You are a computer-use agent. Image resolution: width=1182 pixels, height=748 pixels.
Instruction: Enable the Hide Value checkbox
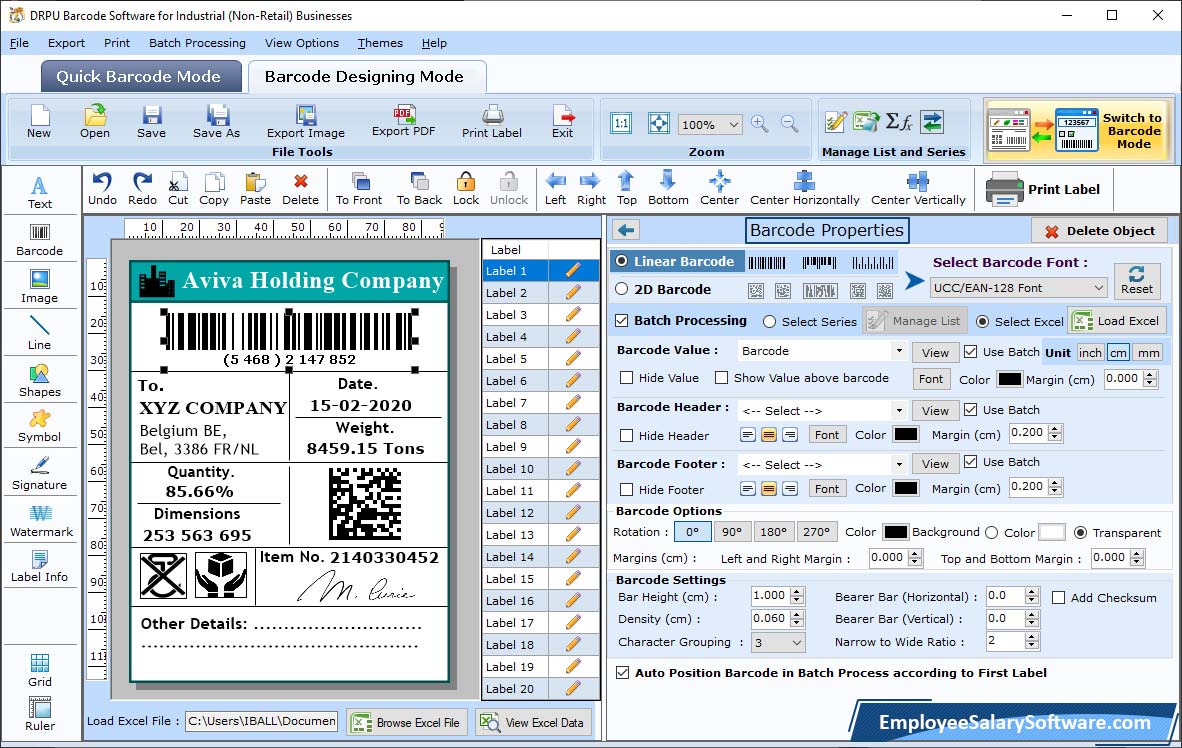click(626, 378)
